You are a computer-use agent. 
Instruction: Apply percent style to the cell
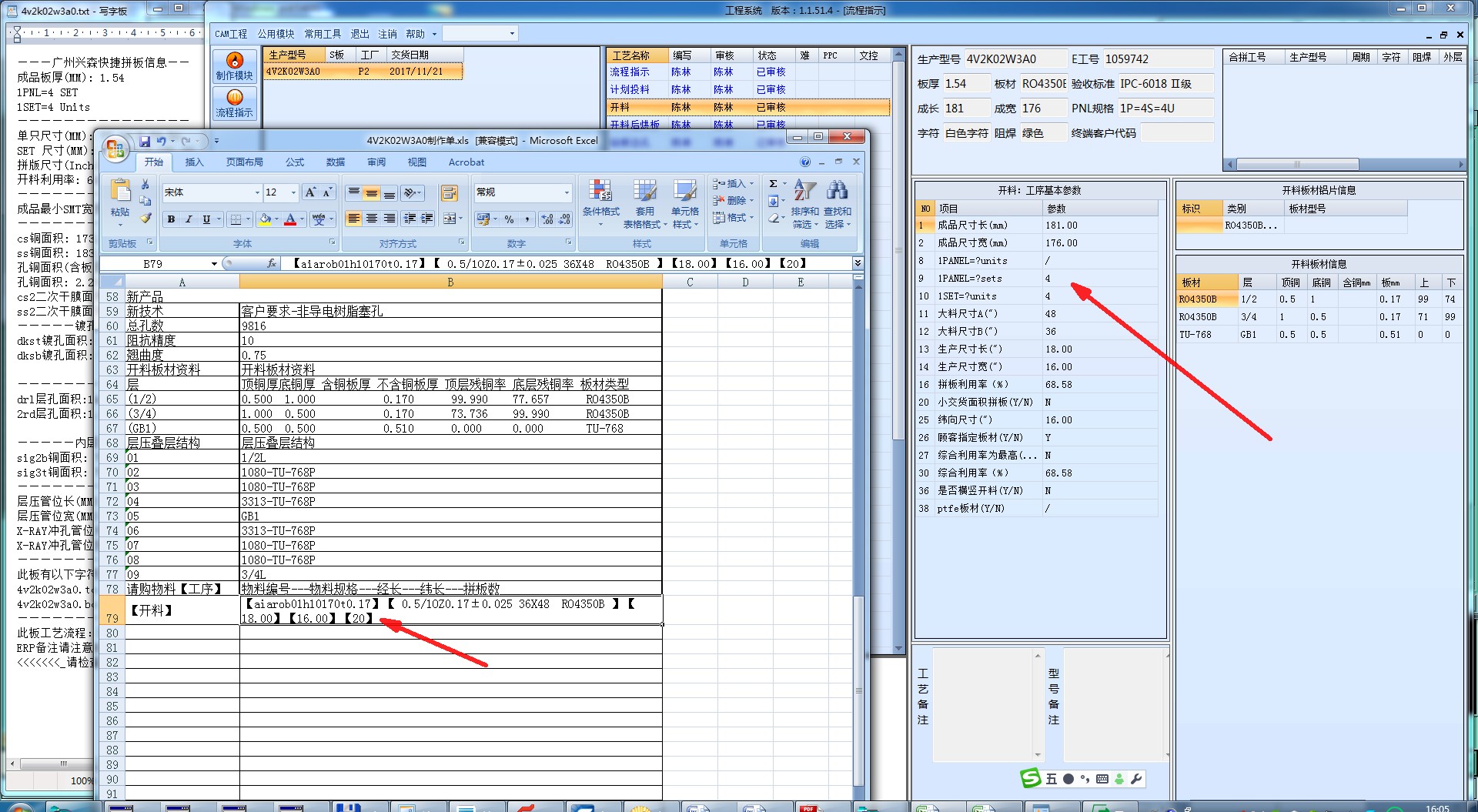click(x=509, y=219)
